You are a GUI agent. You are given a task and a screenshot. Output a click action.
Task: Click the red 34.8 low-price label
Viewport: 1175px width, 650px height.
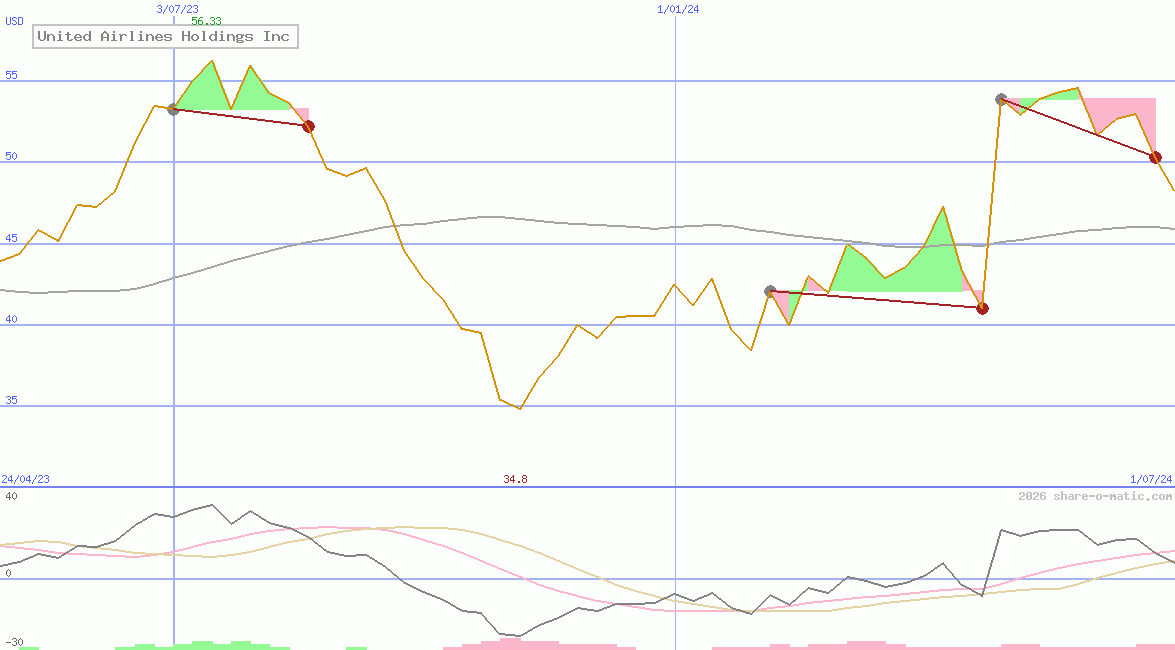(x=515, y=479)
